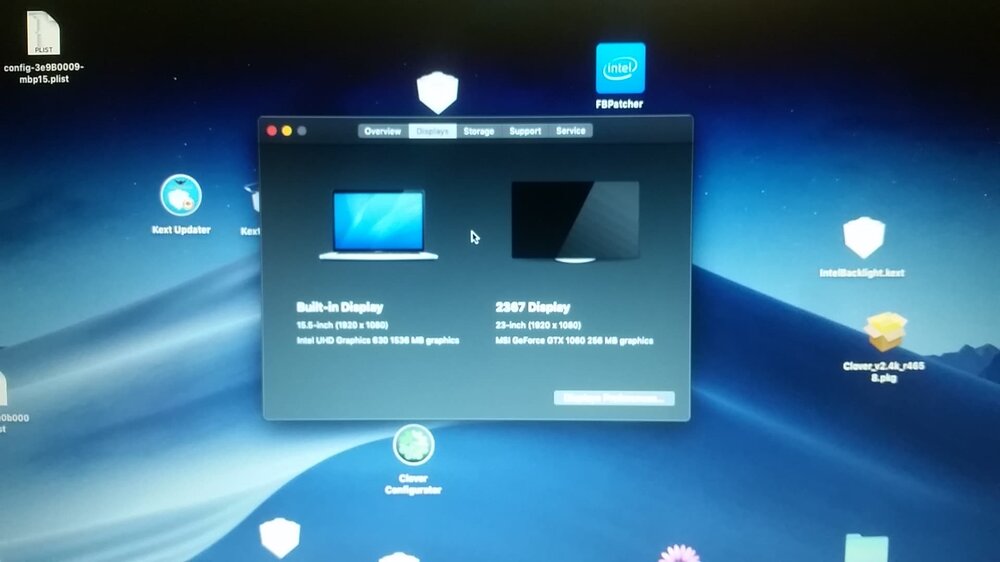Viewport: 1000px width, 562px height.
Task: Click the Displays Preferences button
Action: click(x=614, y=398)
